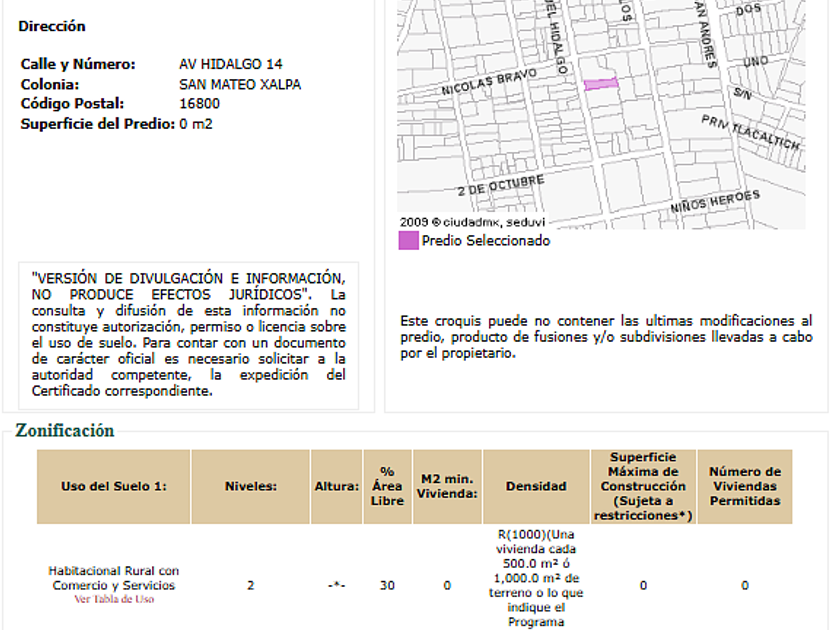Click the '2009 © ciudadmx, seduvi' map credit
The height and width of the screenshot is (630, 840).
[472, 222]
